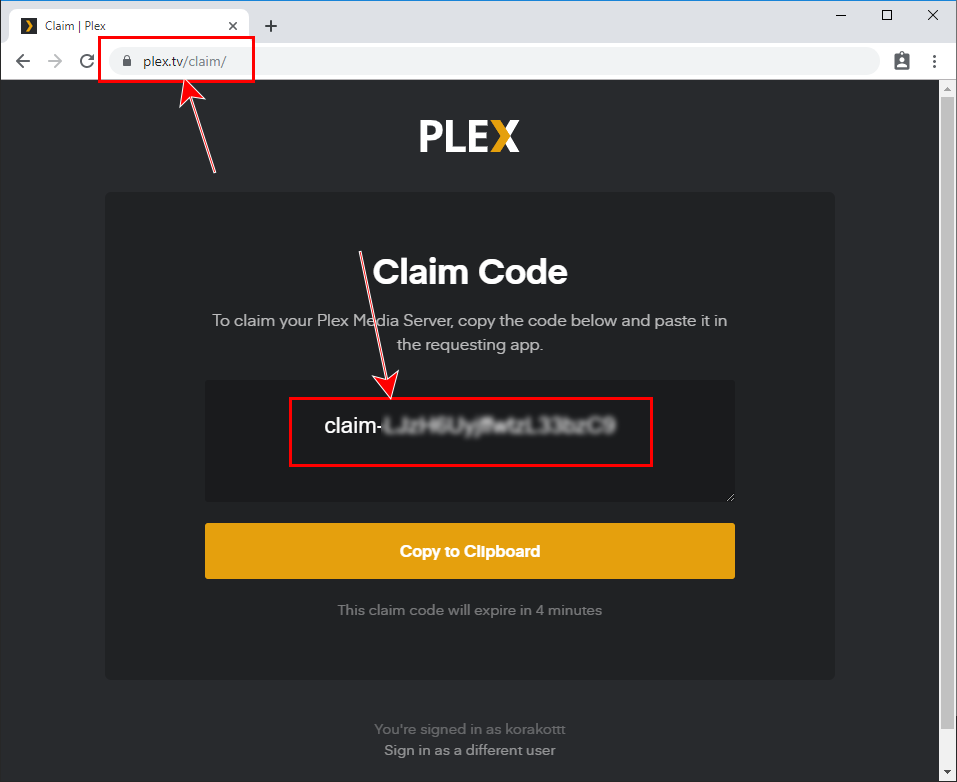
Task: Click Sign in as a different user
Action: 469,750
